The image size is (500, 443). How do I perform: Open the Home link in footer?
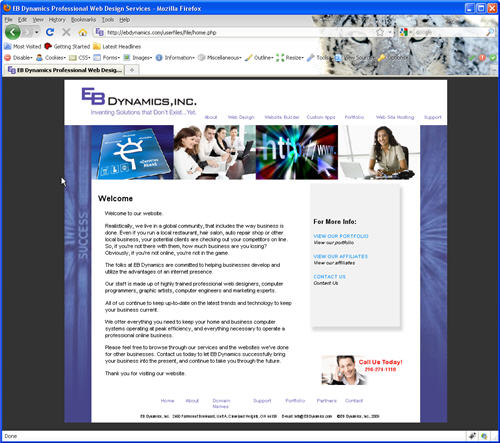[167, 401]
